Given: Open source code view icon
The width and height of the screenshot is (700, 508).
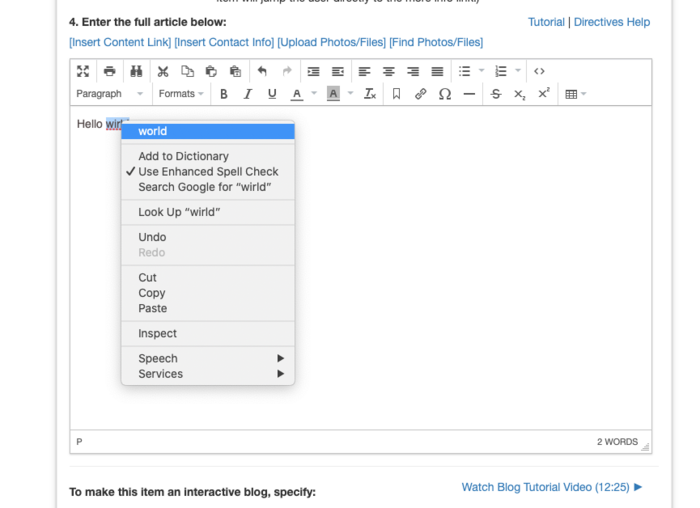Looking at the screenshot, I should tap(539, 71).
